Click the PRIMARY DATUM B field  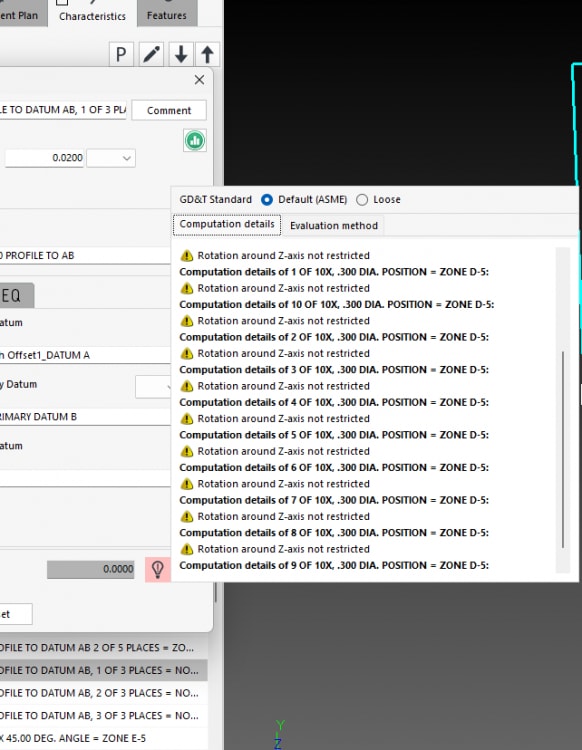85,417
